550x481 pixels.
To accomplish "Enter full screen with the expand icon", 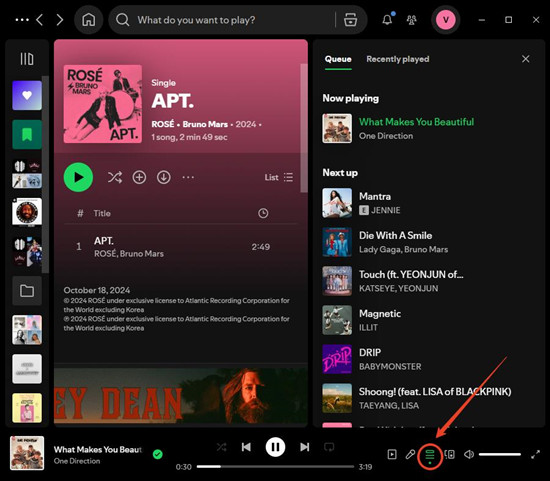I will coord(535,455).
